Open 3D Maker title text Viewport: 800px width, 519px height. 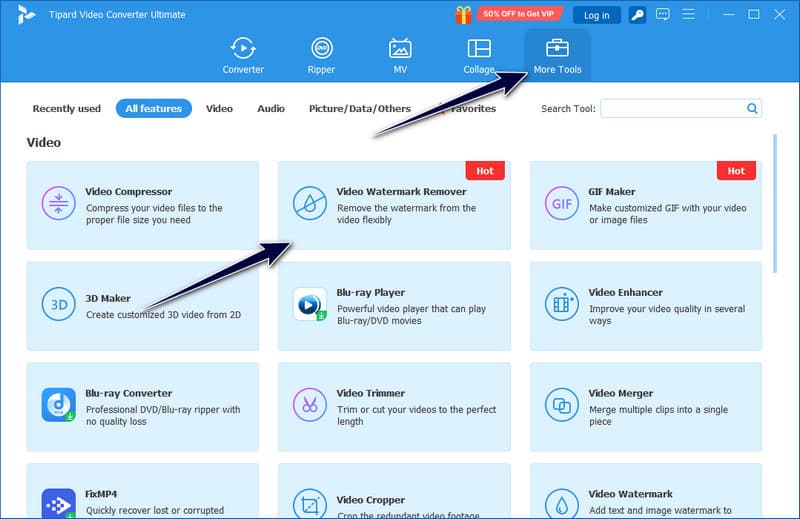click(108, 298)
